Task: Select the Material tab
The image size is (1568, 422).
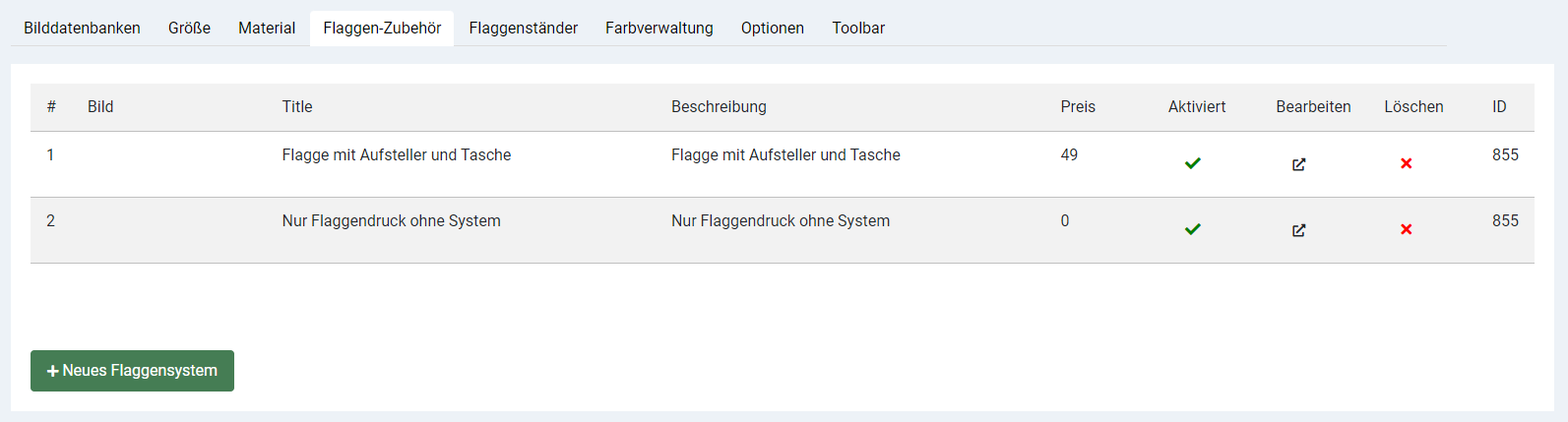Action: click(267, 29)
